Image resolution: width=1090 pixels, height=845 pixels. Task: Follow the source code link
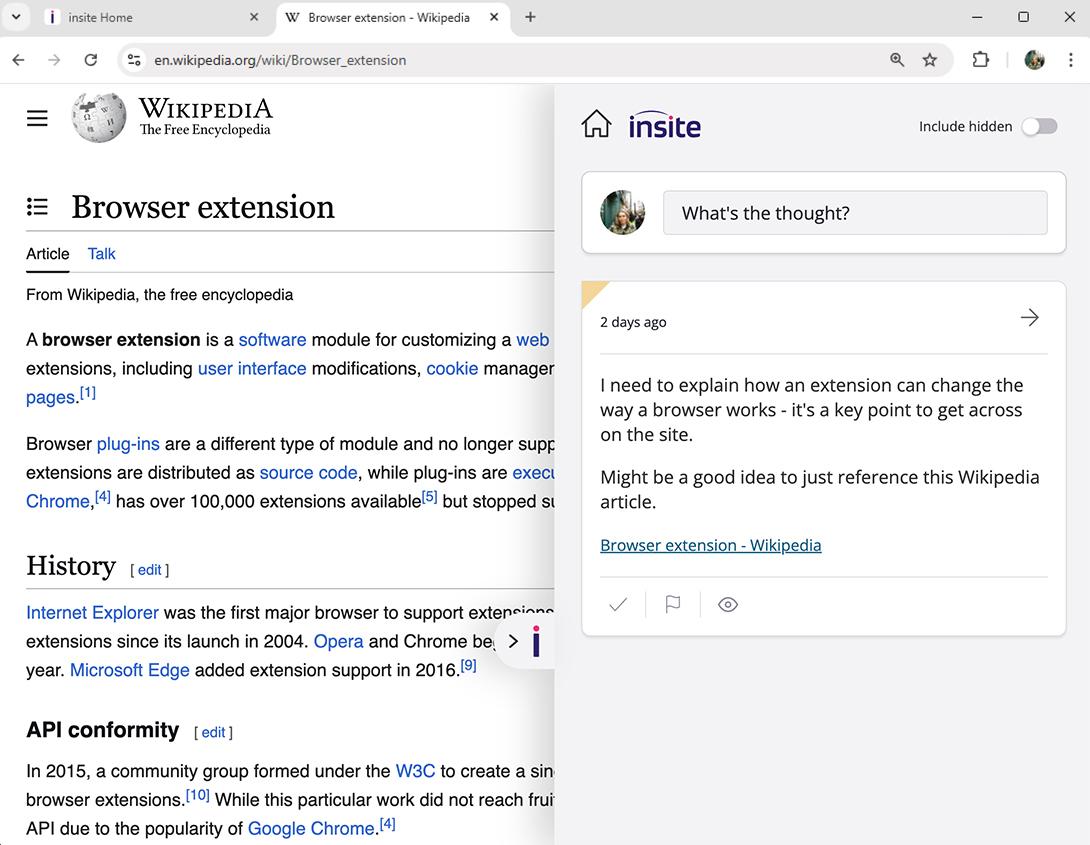[309, 473]
